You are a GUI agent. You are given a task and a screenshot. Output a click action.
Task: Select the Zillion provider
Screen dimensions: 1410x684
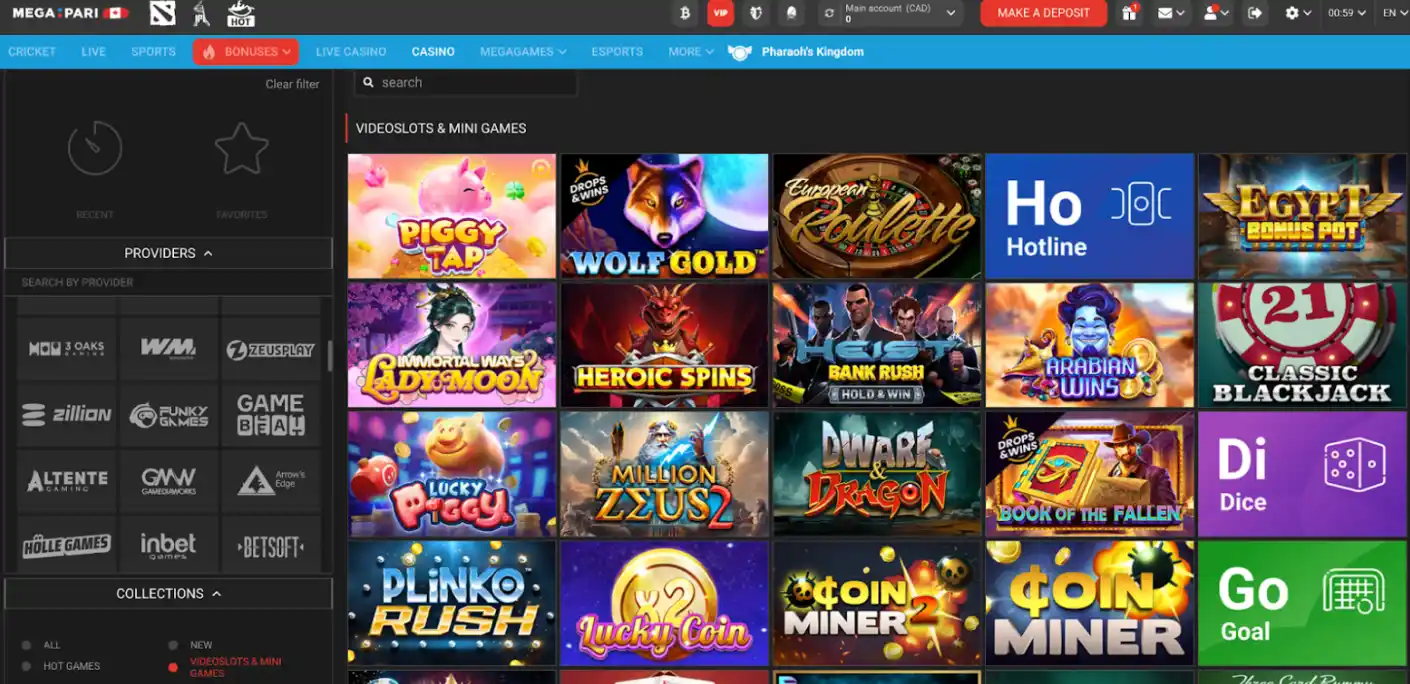pyautogui.click(x=67, y=414)
